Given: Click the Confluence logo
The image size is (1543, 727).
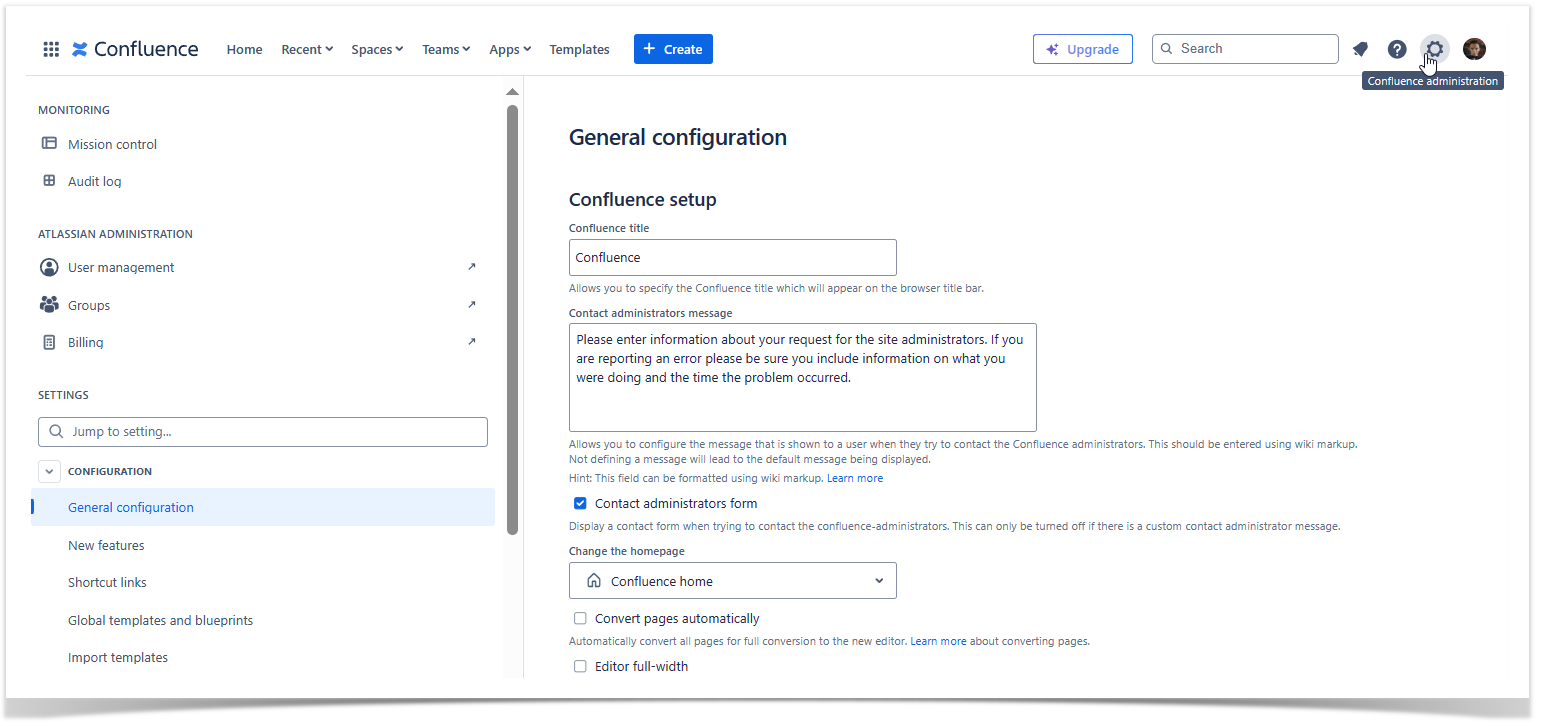Looking at the screenshot, I should (135, 49).
